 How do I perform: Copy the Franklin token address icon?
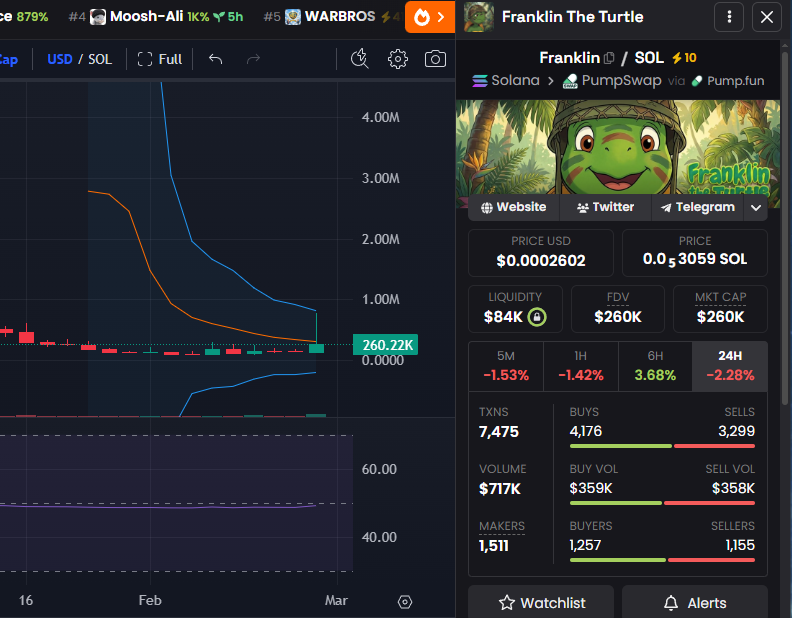click(x=609, y=58)
